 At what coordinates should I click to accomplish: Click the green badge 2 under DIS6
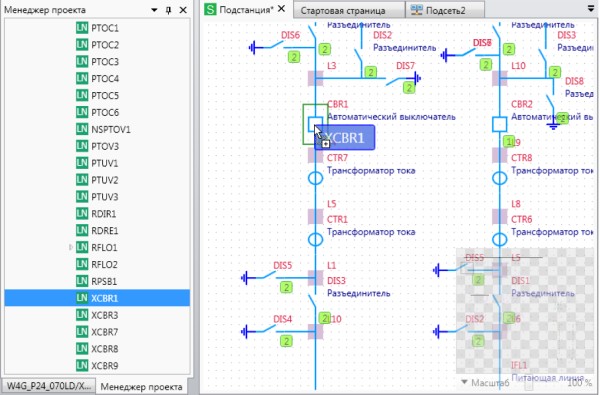294,57
